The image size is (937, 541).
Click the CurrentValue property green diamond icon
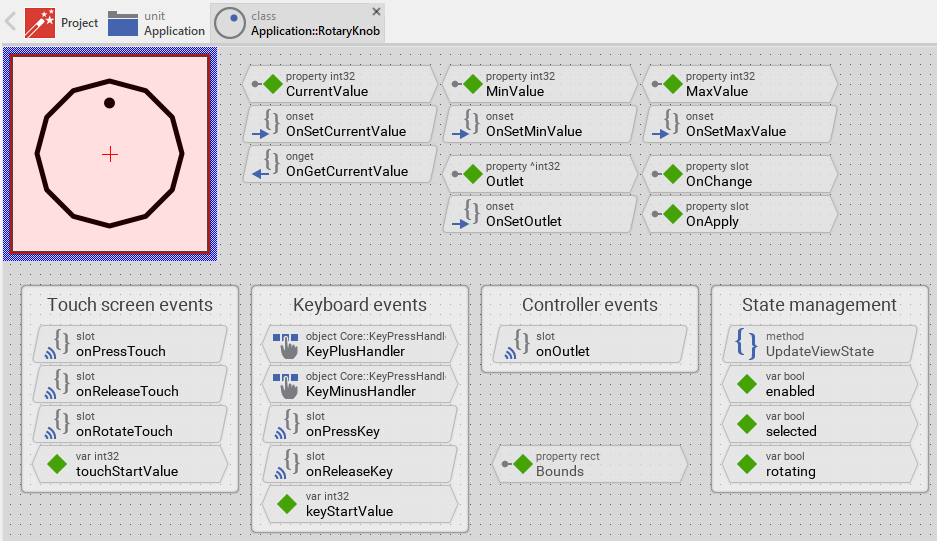(273, 85)
